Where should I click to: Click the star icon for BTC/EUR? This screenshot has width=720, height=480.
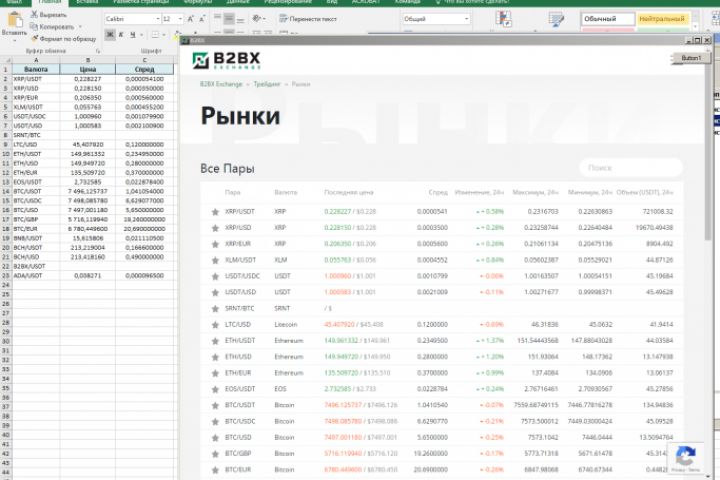point(215,470)
